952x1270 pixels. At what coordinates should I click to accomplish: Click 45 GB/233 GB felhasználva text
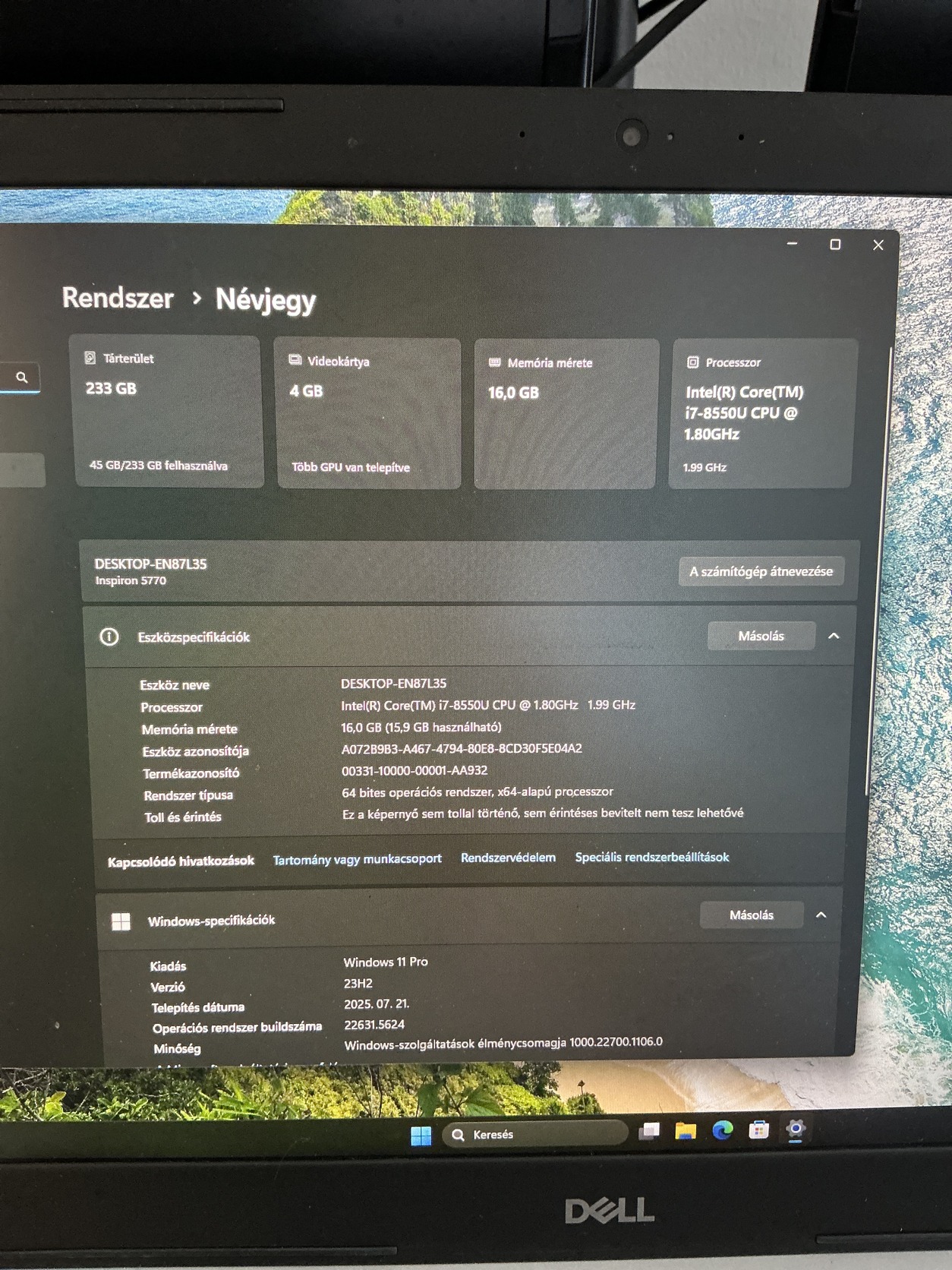point(159,466)
